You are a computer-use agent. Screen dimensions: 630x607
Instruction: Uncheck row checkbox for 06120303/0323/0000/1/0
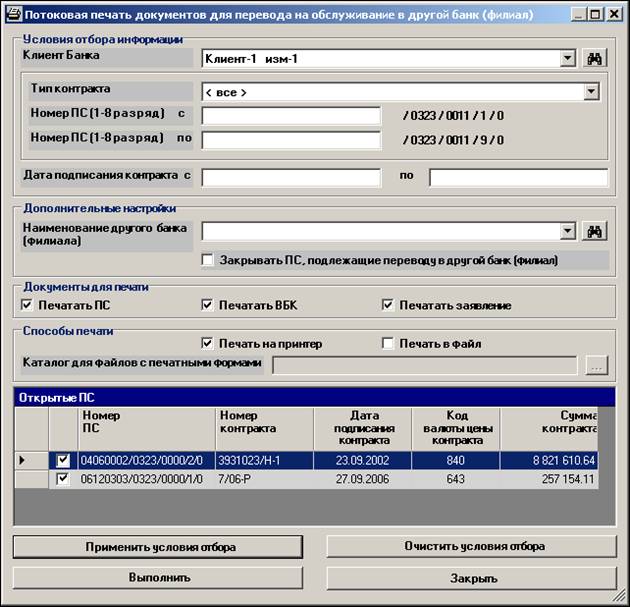(x=64, y=479)
